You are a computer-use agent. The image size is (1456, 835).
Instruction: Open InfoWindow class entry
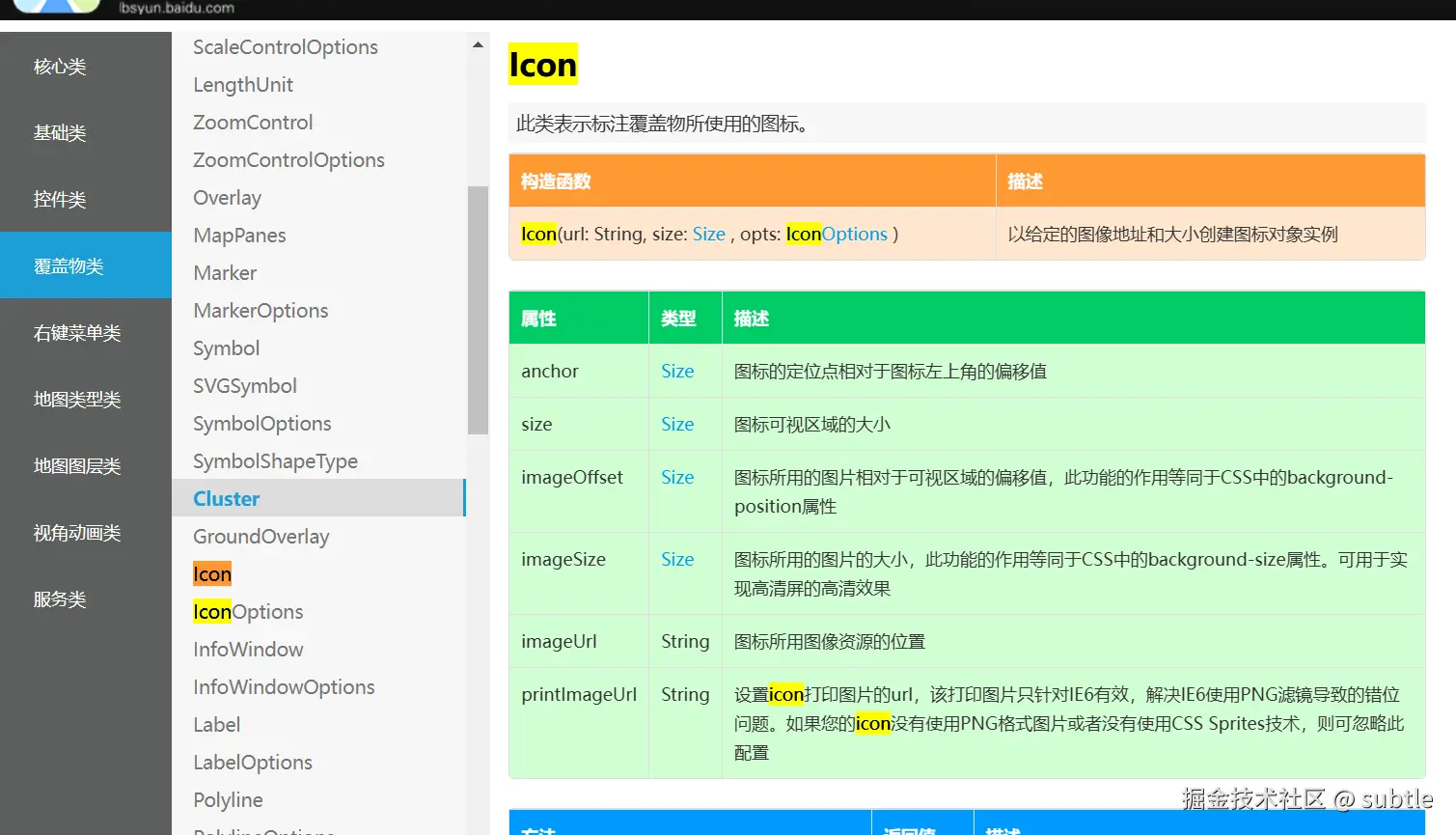pyautogui.click(x=248, y=650)
